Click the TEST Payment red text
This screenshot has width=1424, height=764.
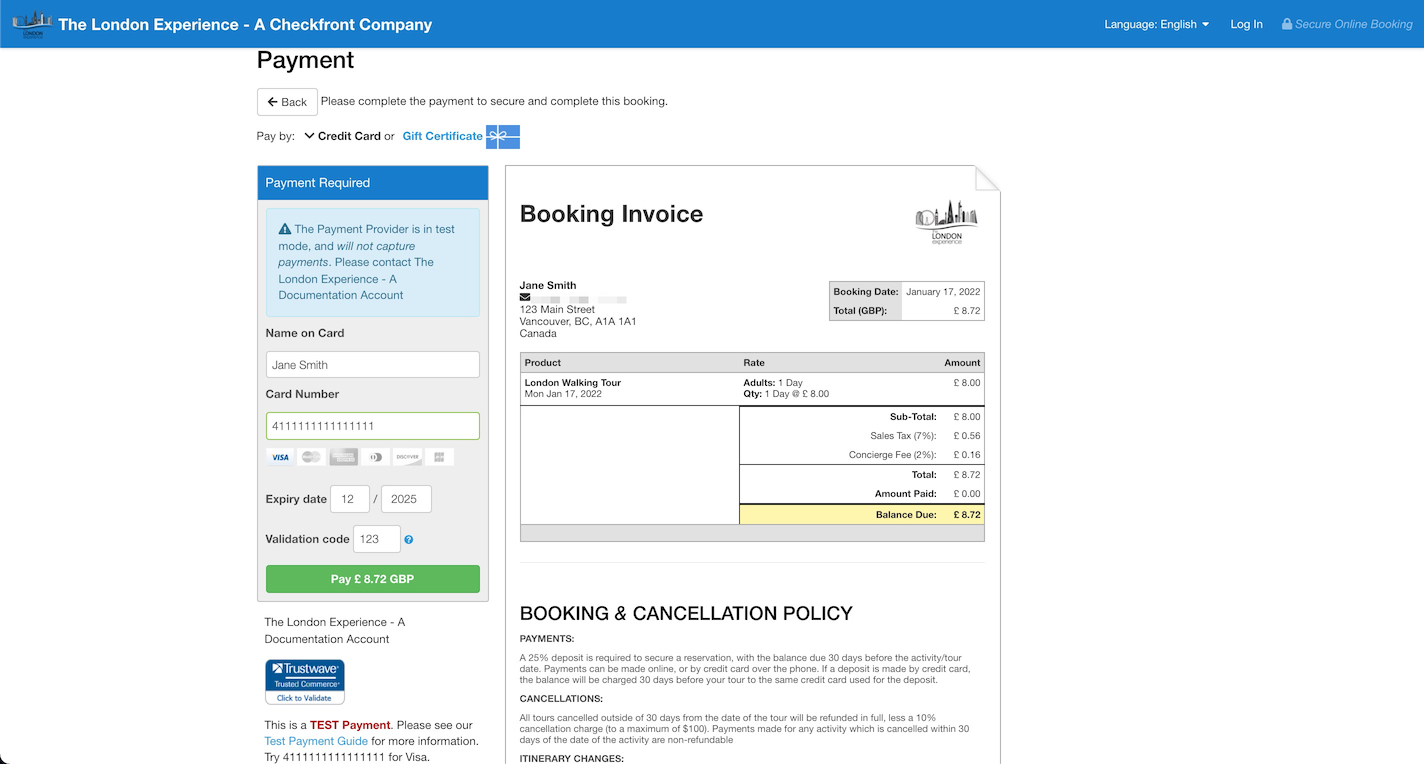[350, 725]
